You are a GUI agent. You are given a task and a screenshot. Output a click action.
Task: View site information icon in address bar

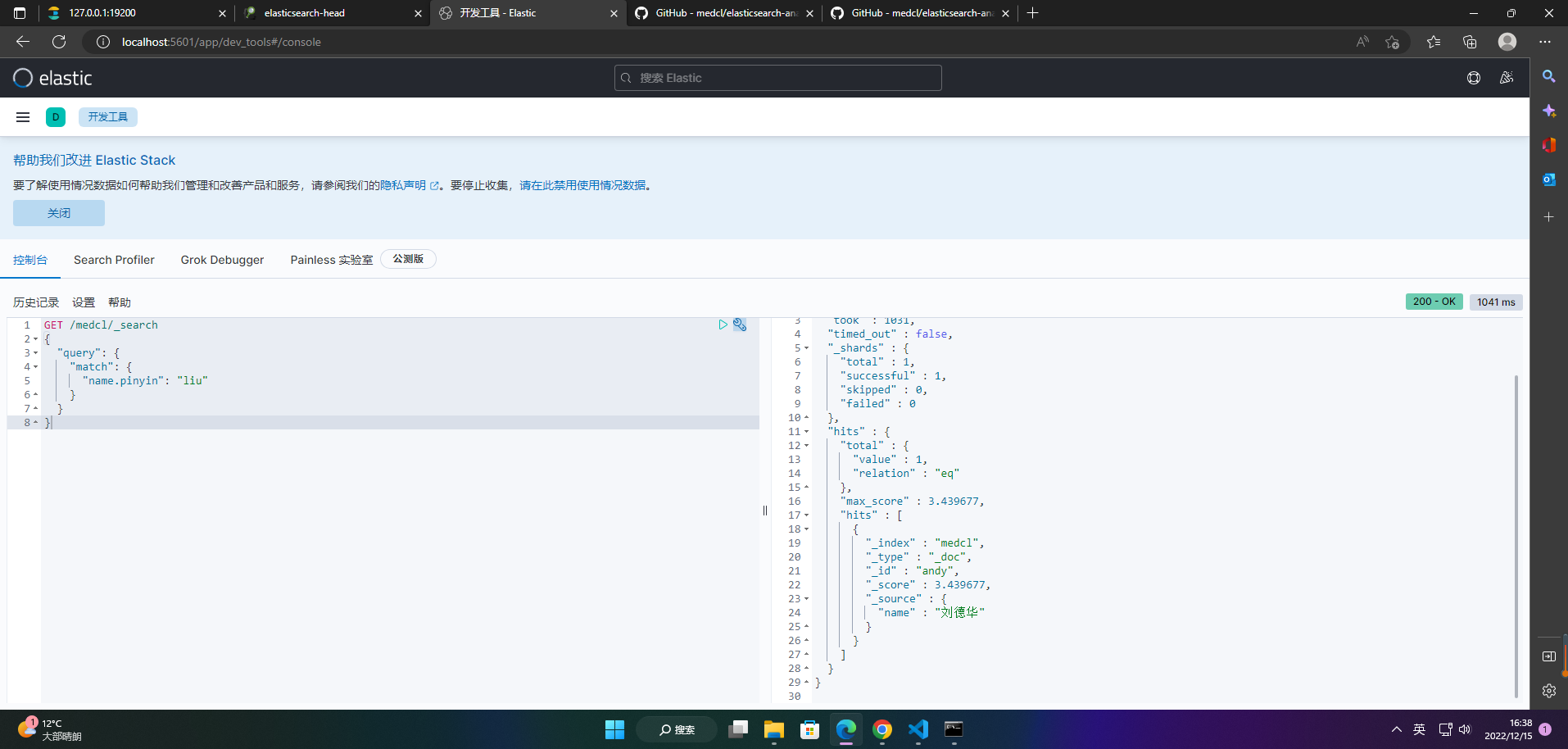103,42
